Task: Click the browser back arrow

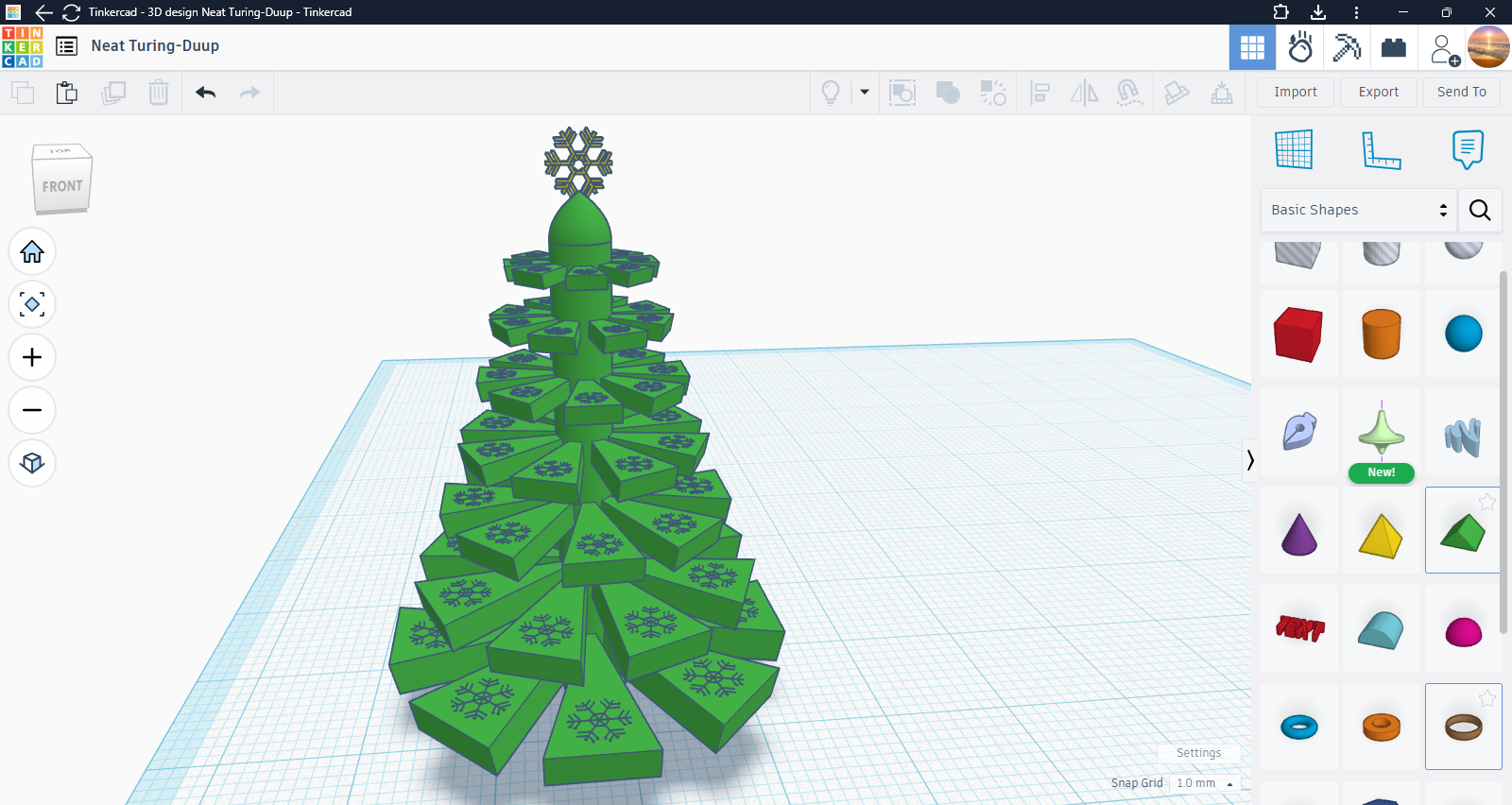Action: (x=43, y=12)
